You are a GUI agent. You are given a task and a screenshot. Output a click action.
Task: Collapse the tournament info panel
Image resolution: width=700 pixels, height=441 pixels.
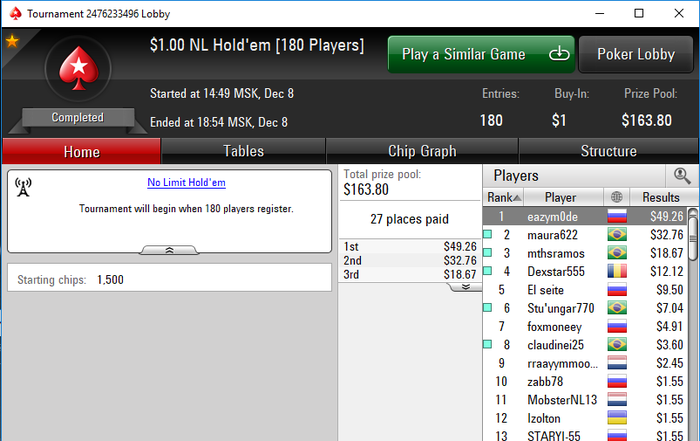pyautogui.click(x=169, y=250)
